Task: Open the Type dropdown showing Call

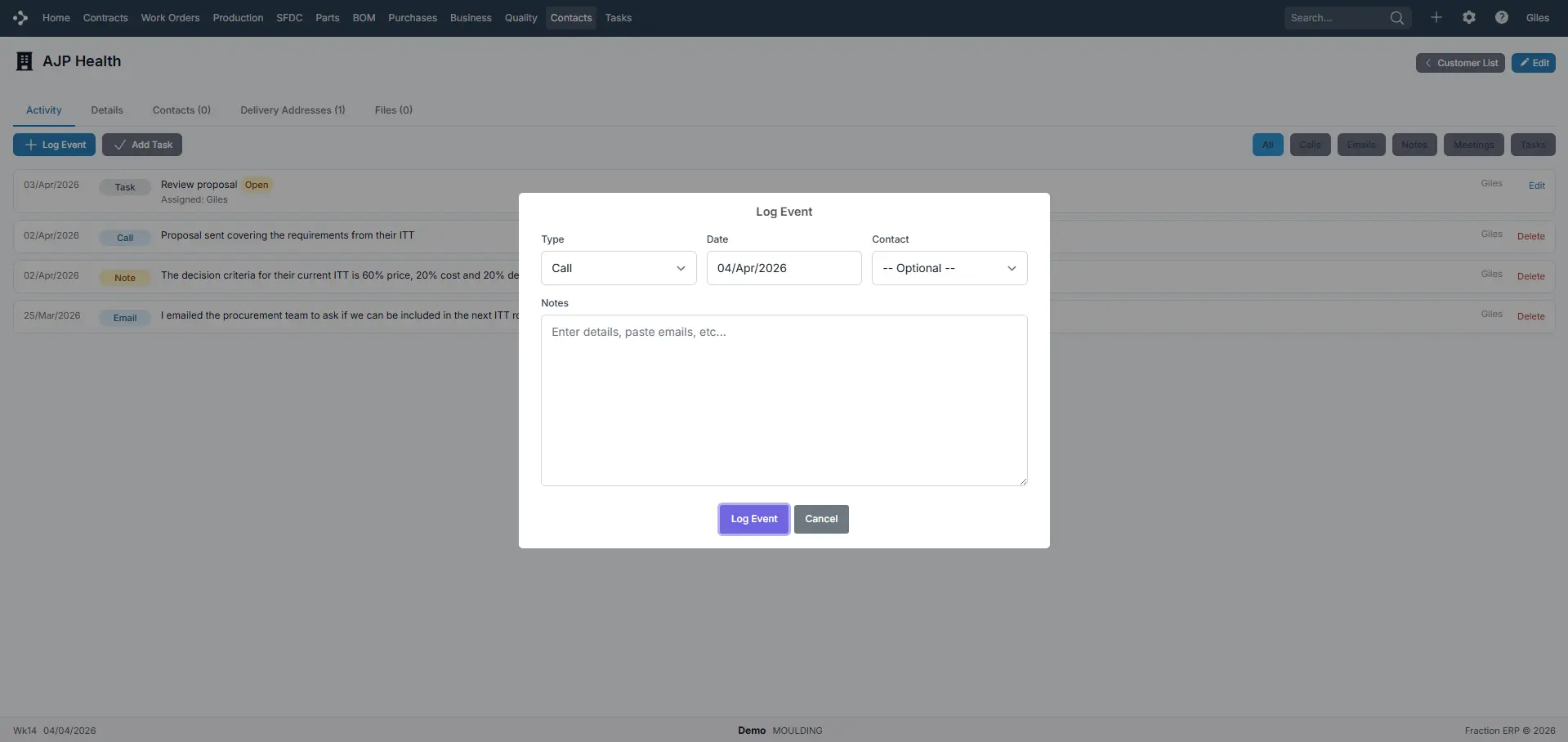Action: tap(618, 268)
